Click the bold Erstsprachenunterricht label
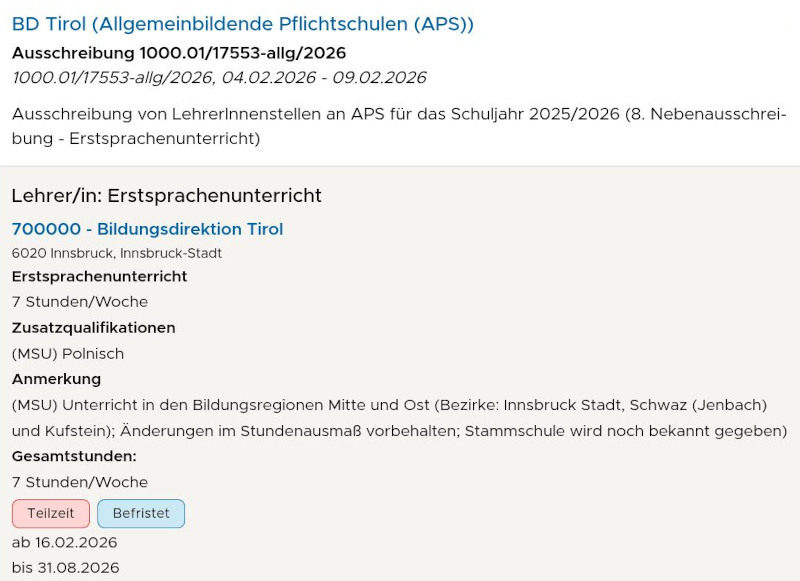The image size is (800, 581). pos(99,276)
